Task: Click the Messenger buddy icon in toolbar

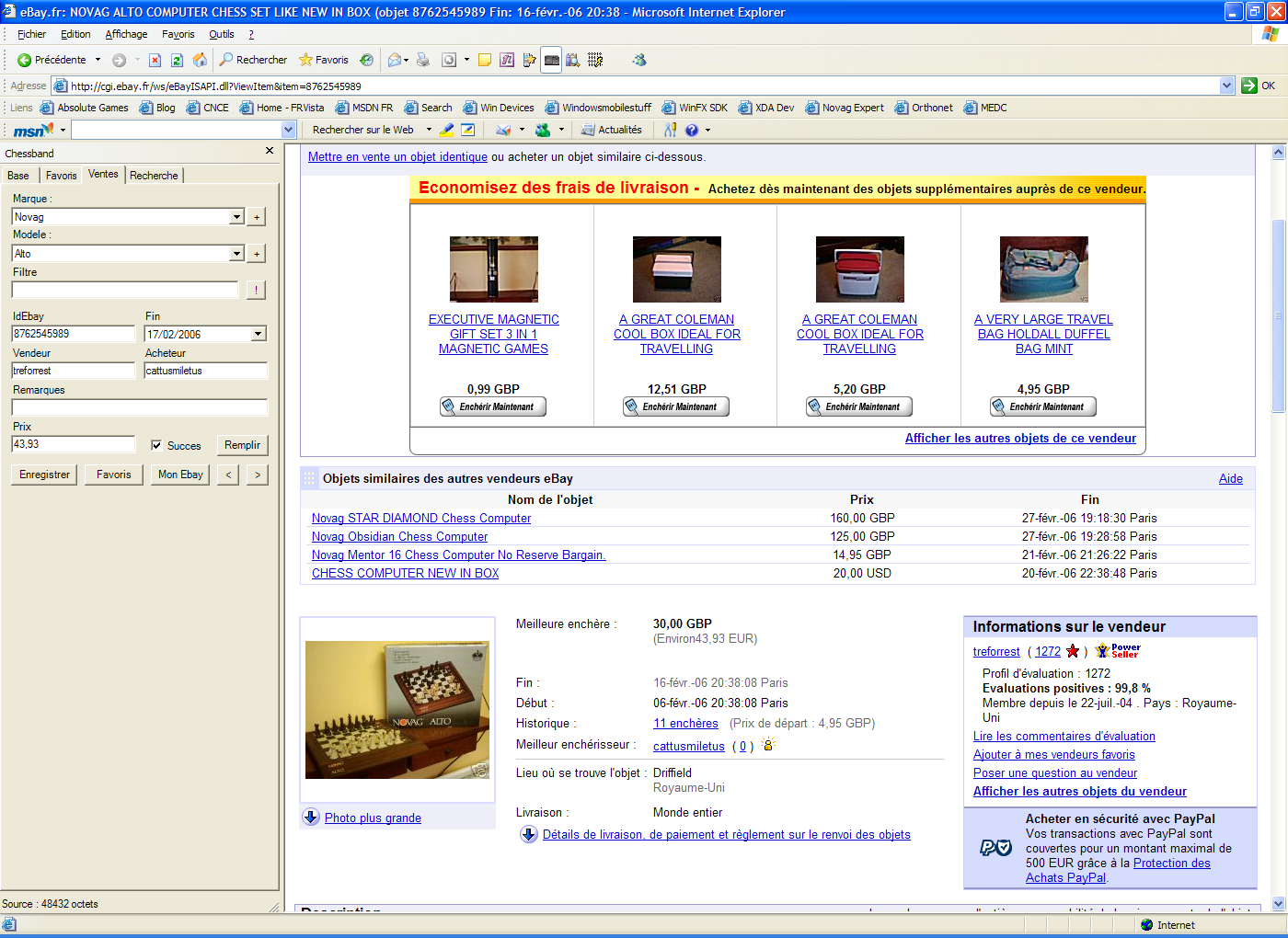Action: coord(639,60)
